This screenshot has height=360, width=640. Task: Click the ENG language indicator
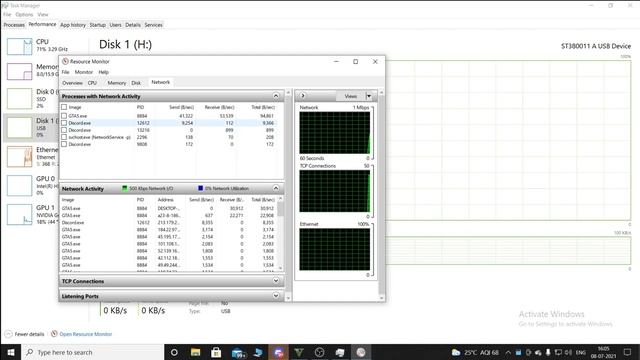(580, 352)
